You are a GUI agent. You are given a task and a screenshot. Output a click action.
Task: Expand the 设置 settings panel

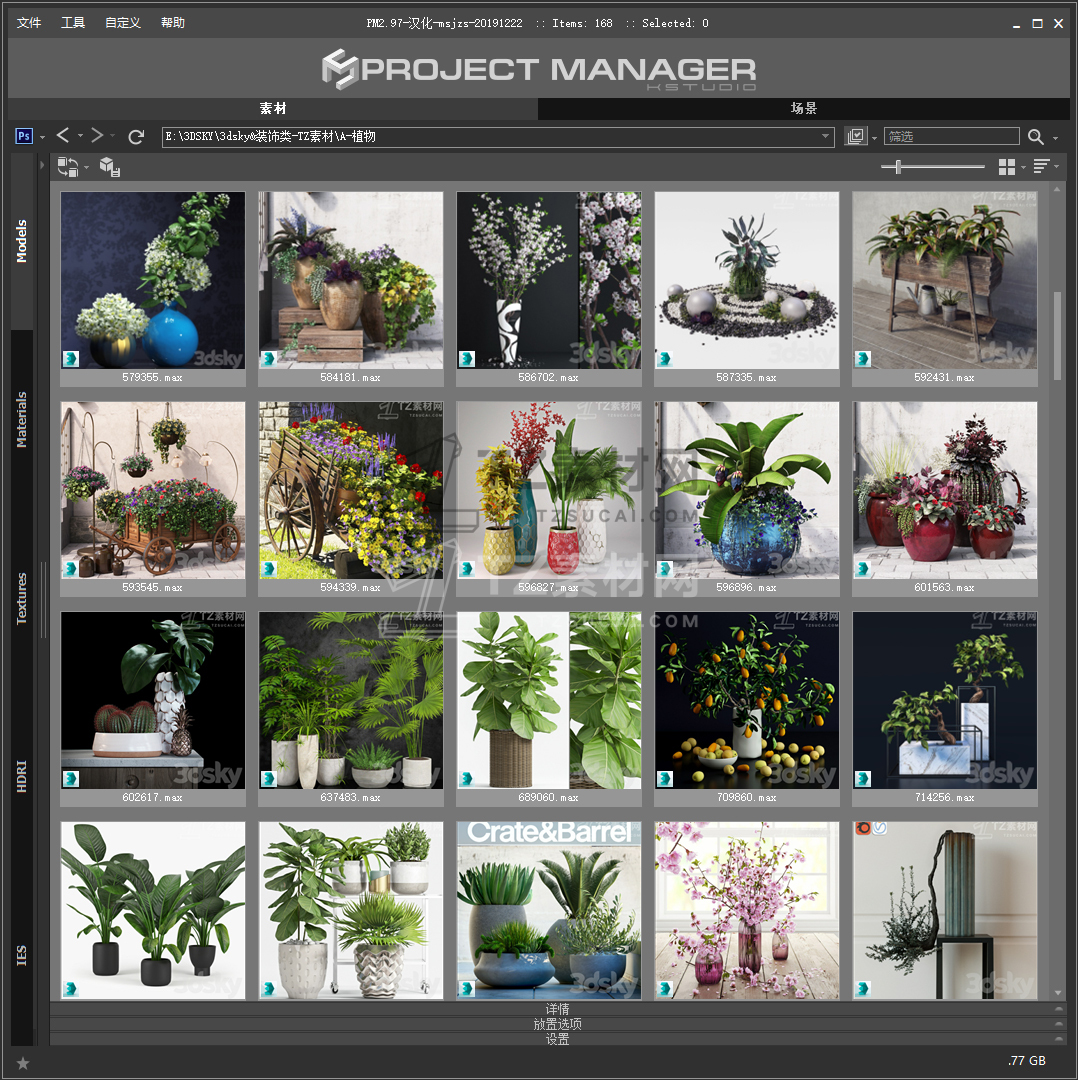tap(557, 1039)
